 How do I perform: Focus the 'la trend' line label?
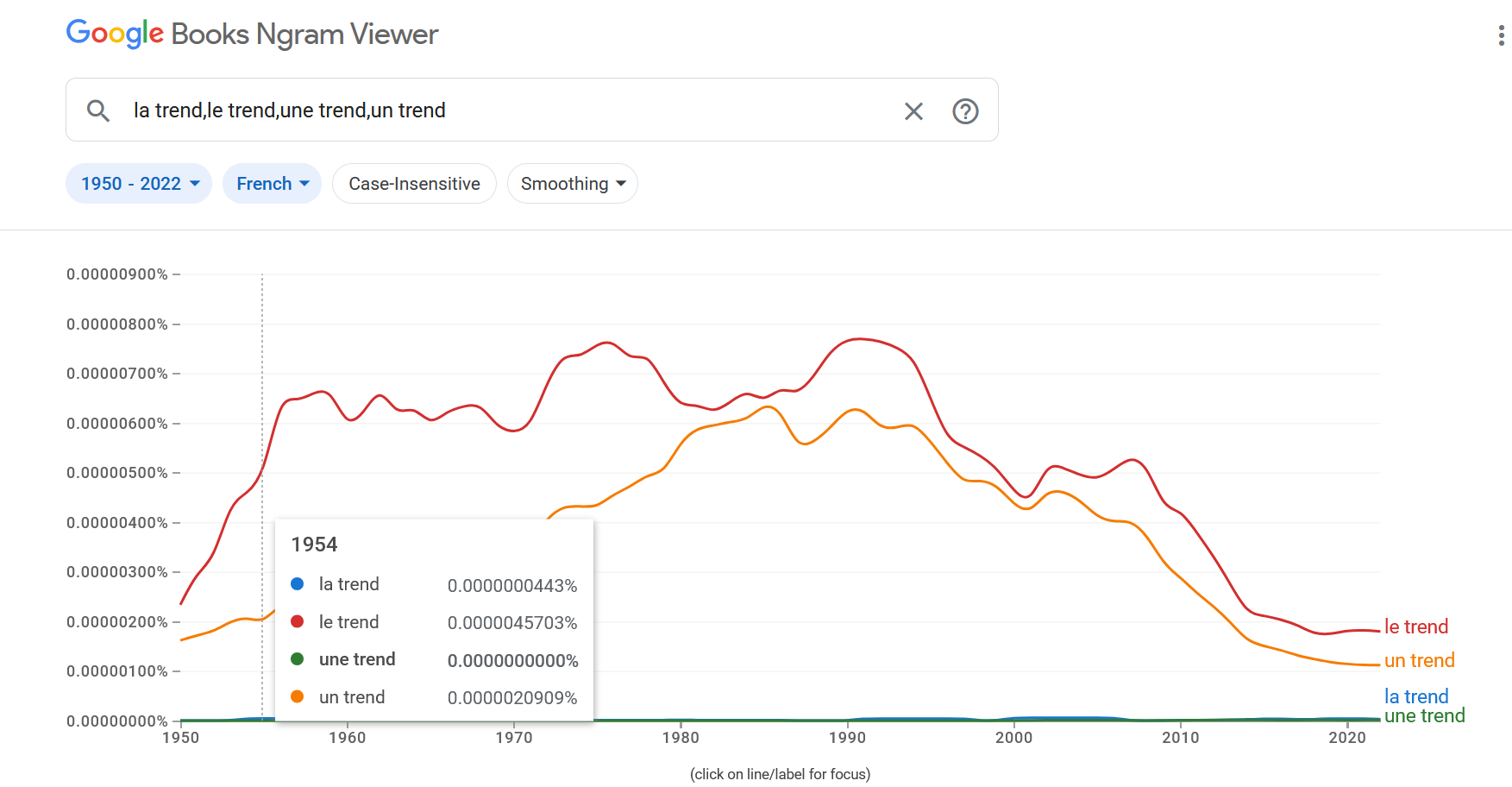point(1416,696)
